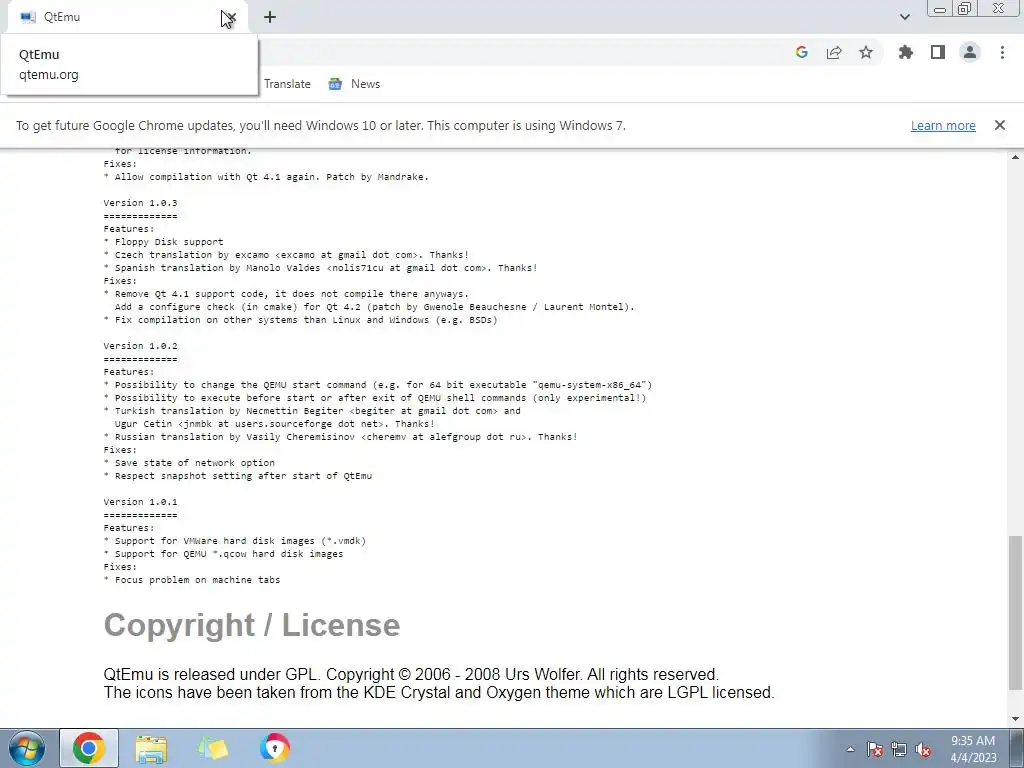
Task: Open the Chrome three-dot menu
Action: click(x=1002, y=52)
